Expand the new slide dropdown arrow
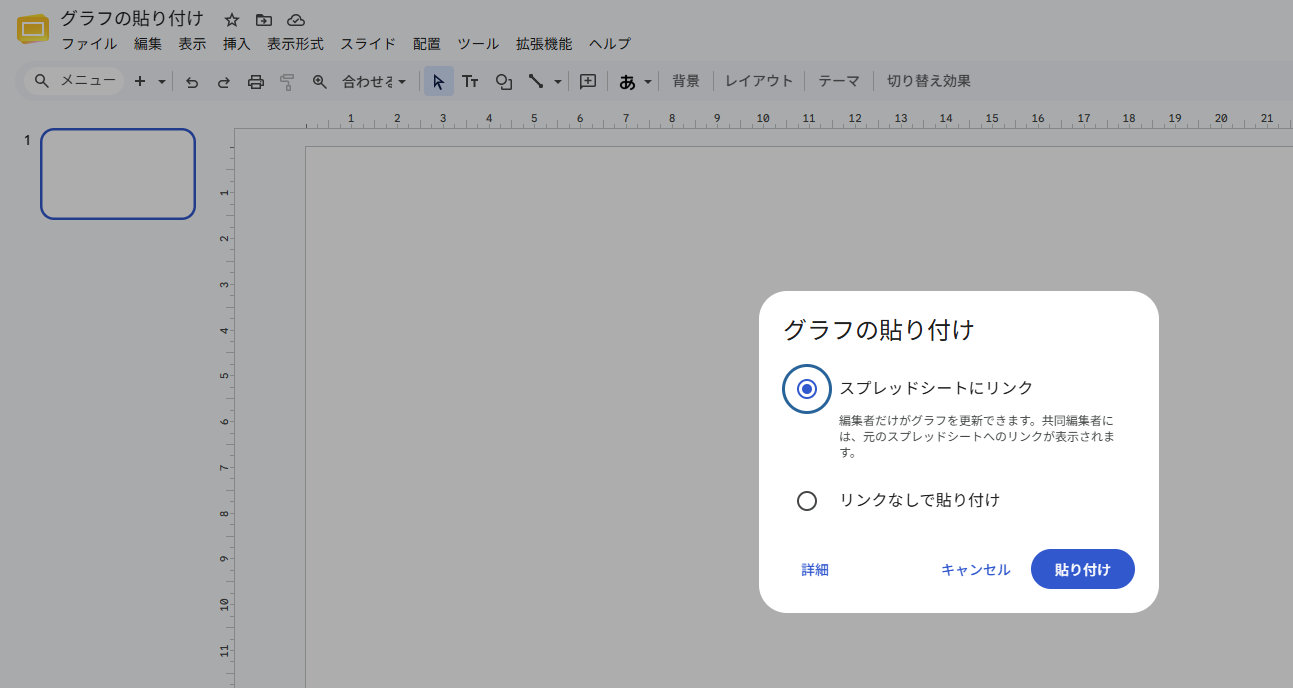Image resolution: width=1293 pixels, height=688 pixels. click(162, 82)
